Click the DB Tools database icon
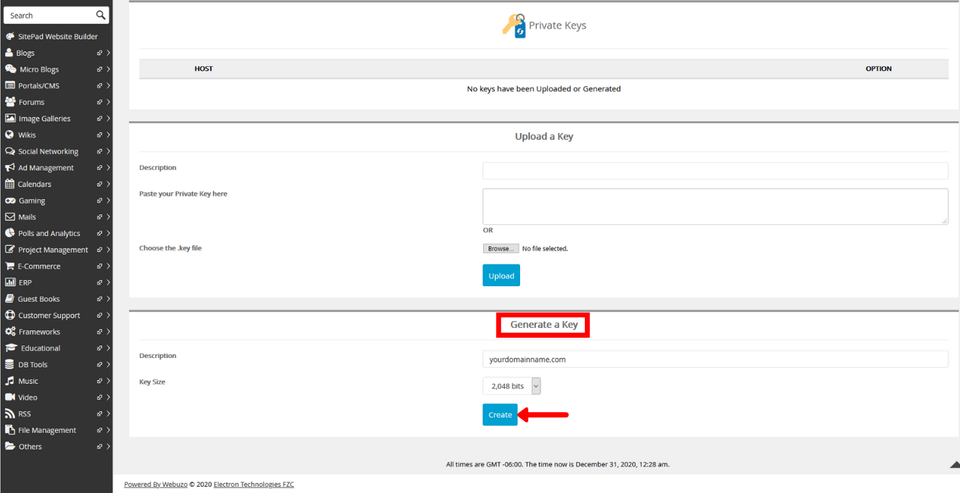 tap(10, 365)
